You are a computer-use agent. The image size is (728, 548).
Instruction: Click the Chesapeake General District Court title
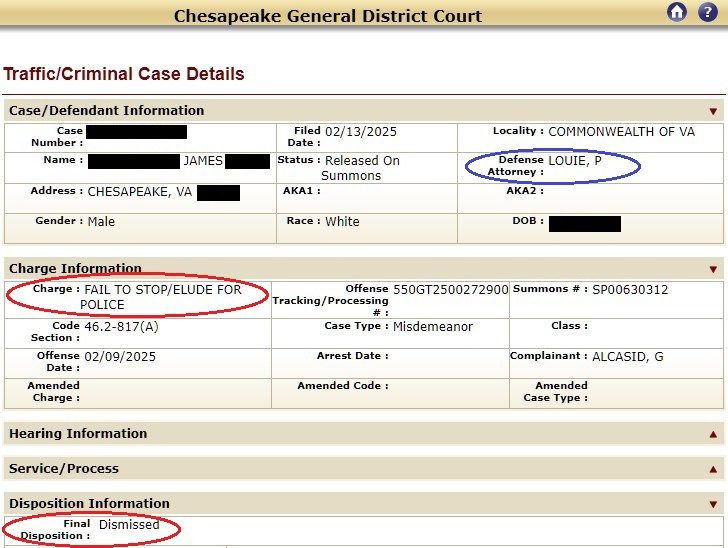click(328, 16)
